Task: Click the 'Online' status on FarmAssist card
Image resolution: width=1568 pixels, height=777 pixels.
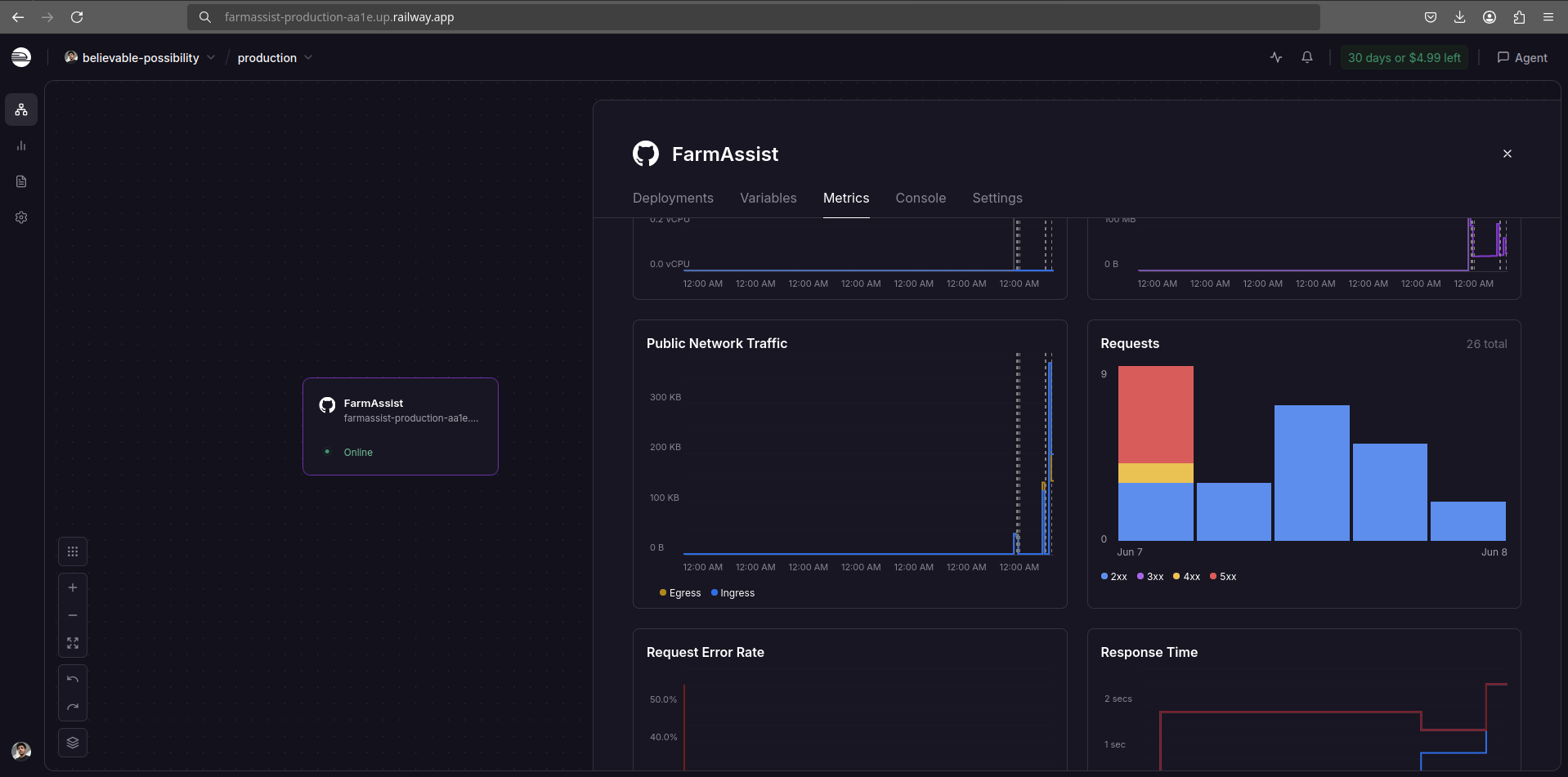Action: point(358,453)
